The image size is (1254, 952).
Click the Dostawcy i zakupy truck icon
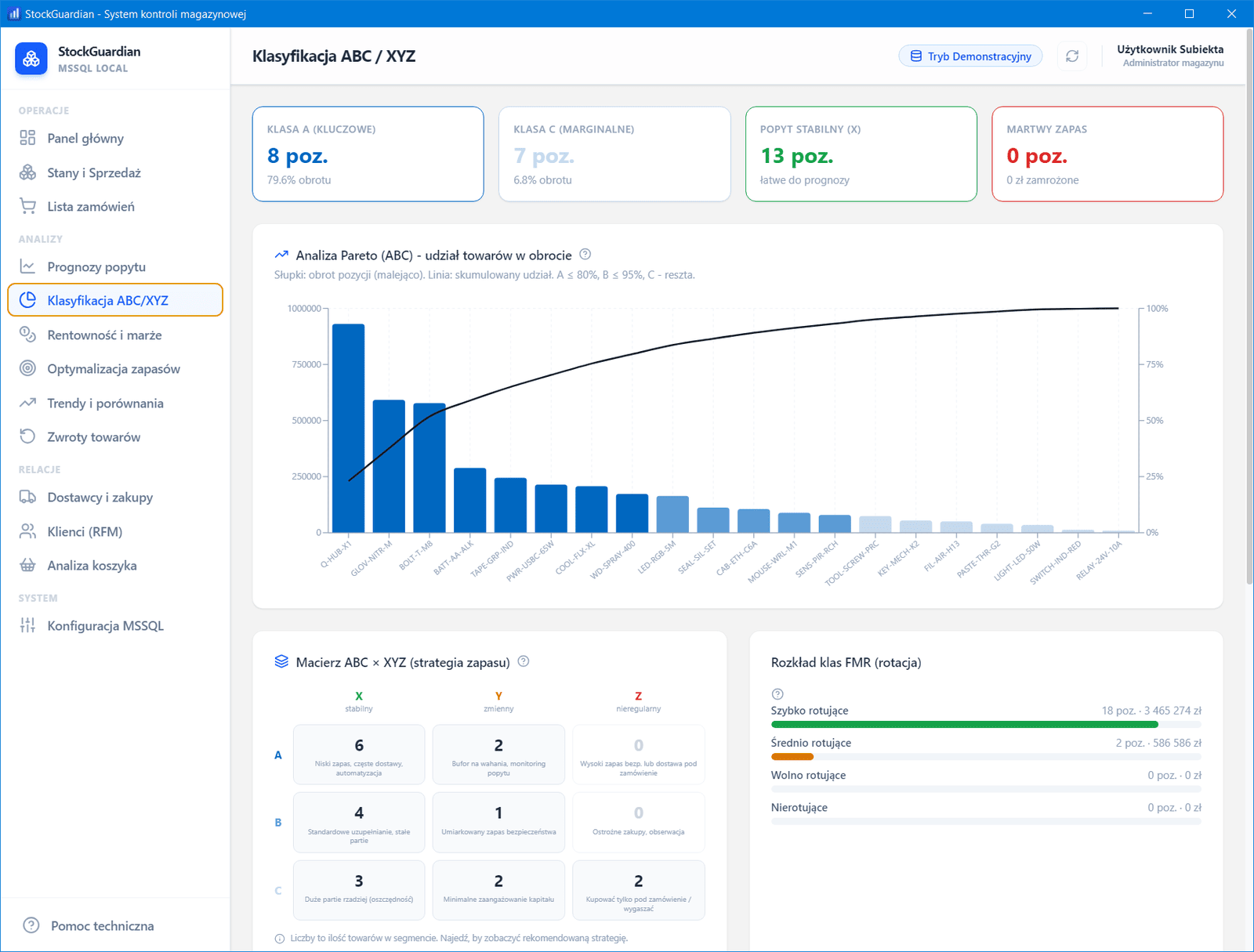coord(27,497)
